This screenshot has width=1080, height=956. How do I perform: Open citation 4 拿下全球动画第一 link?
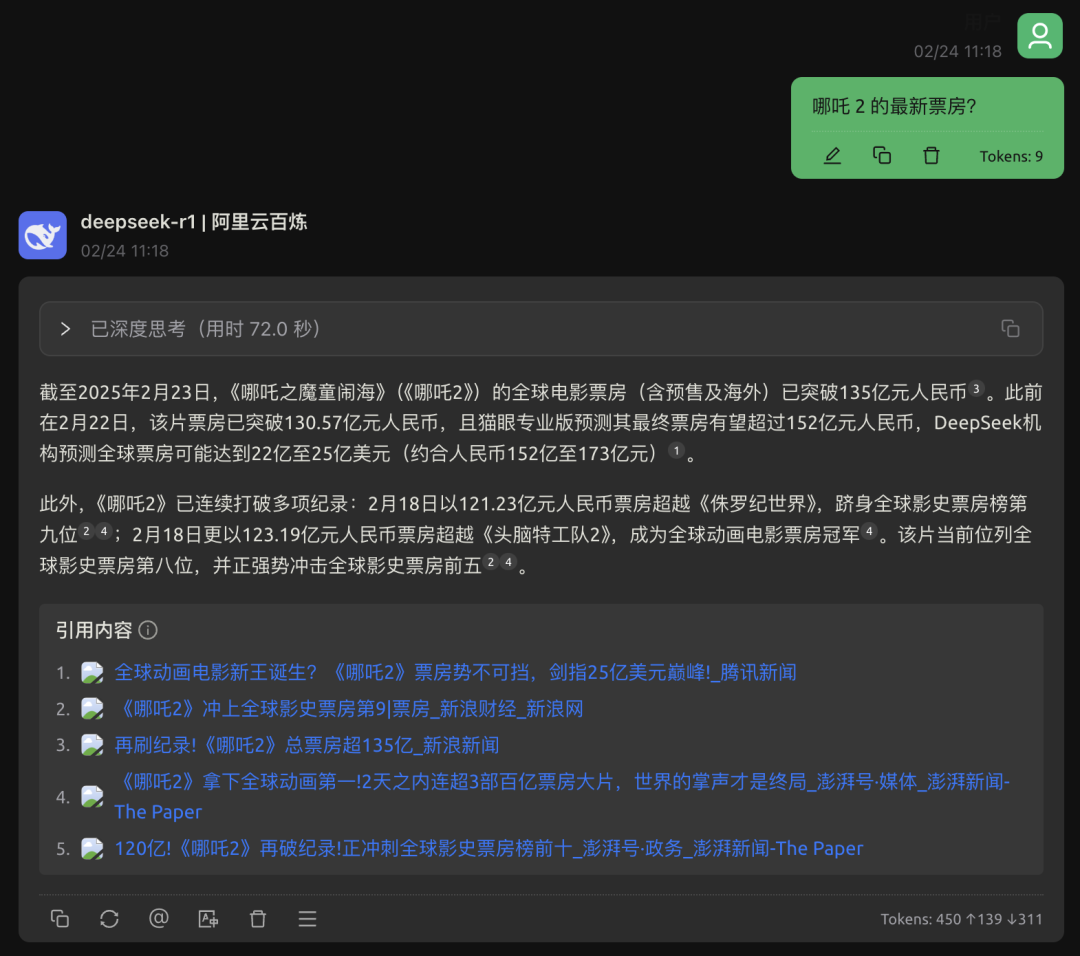point(562,796)
